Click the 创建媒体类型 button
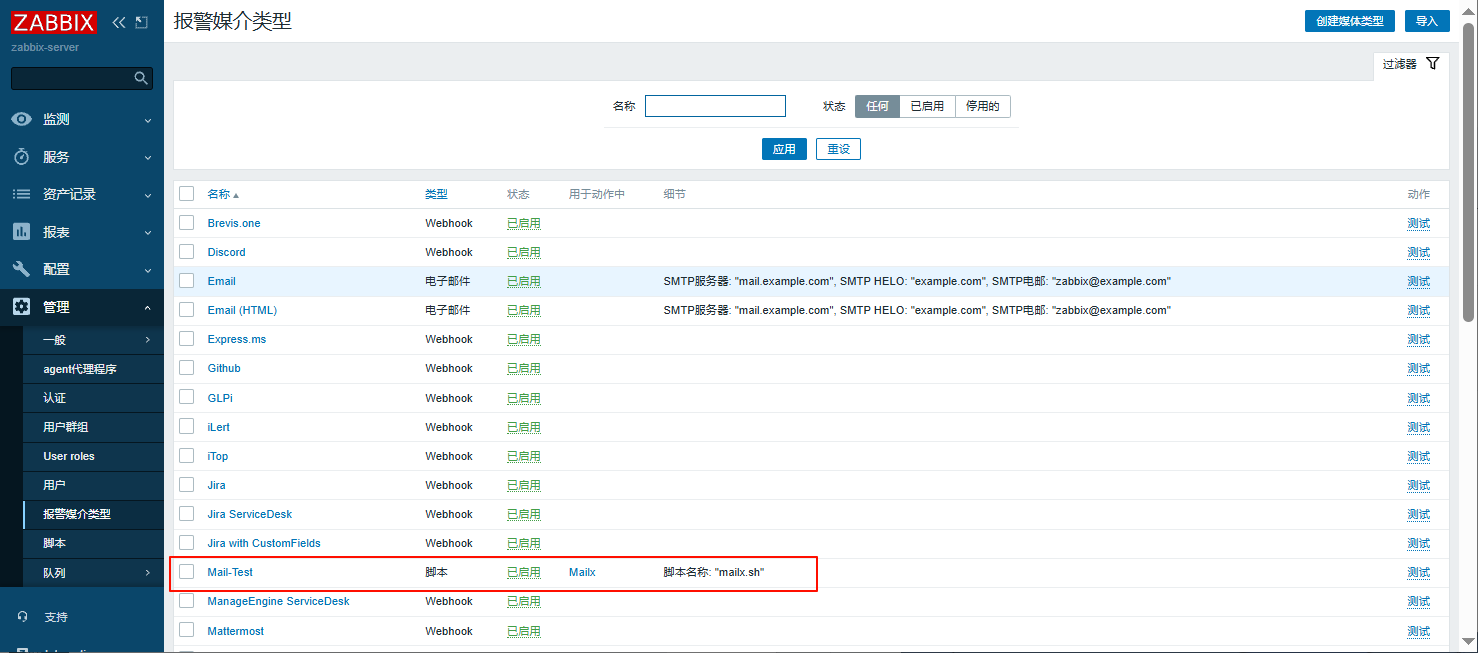Viewport: 1478px width, 653px height. tap(1349, 21)
